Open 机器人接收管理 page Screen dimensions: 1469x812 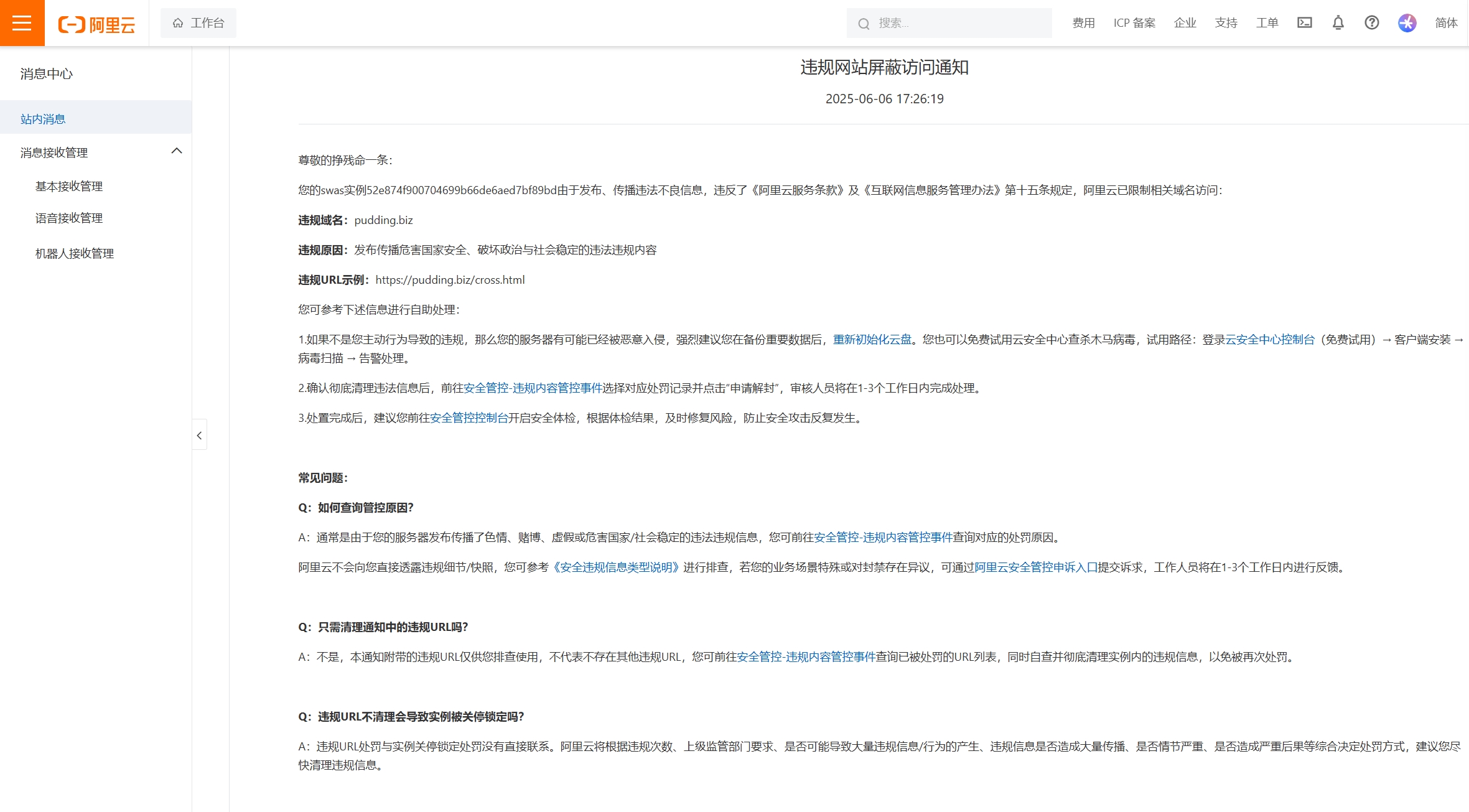[x=75, y=253]
